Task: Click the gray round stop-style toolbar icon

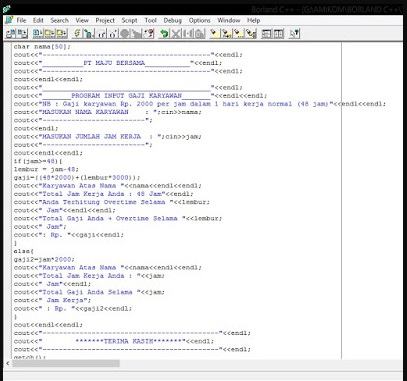Action: click(124, 33)
